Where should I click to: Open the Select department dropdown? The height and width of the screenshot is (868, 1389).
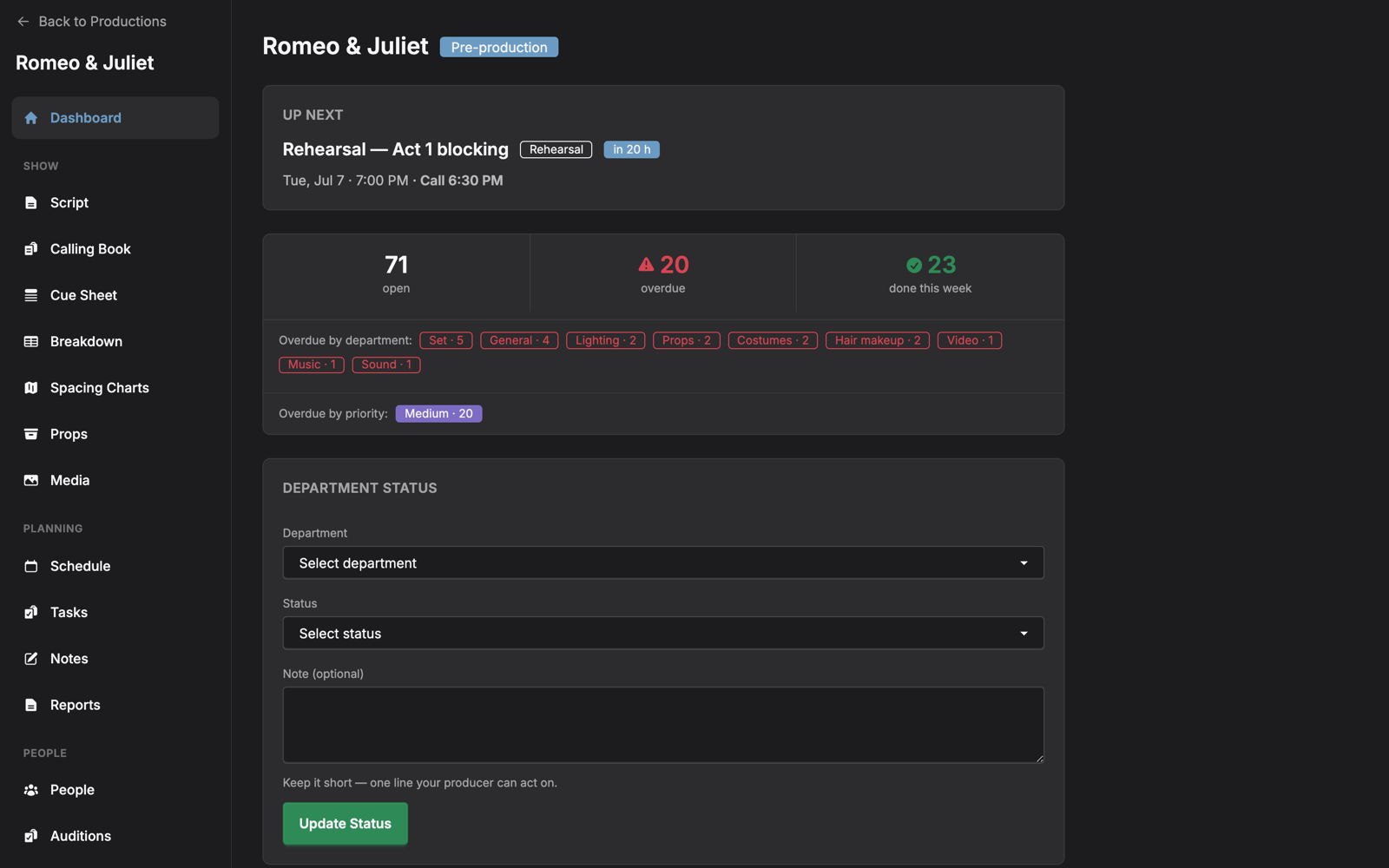tap(663, 563)
